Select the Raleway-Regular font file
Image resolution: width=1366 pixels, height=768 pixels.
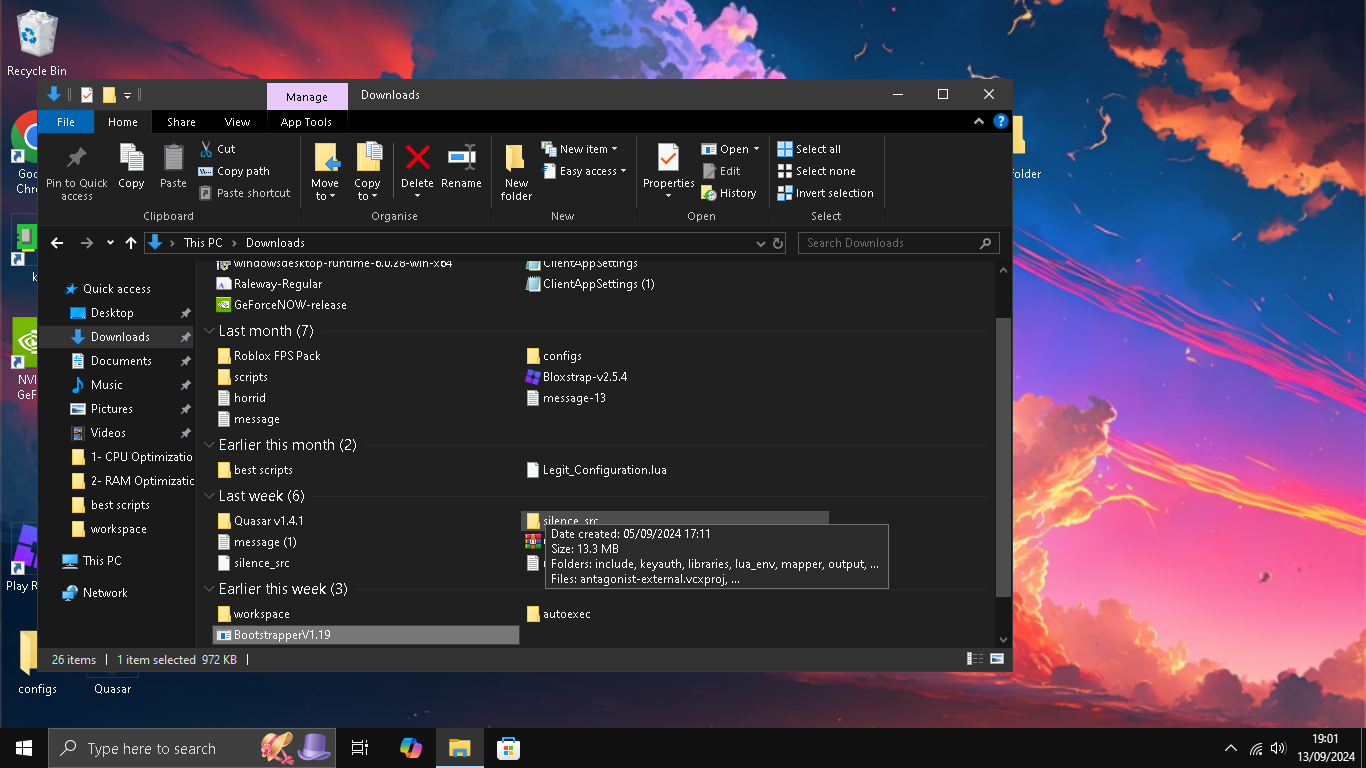point(269,284)
